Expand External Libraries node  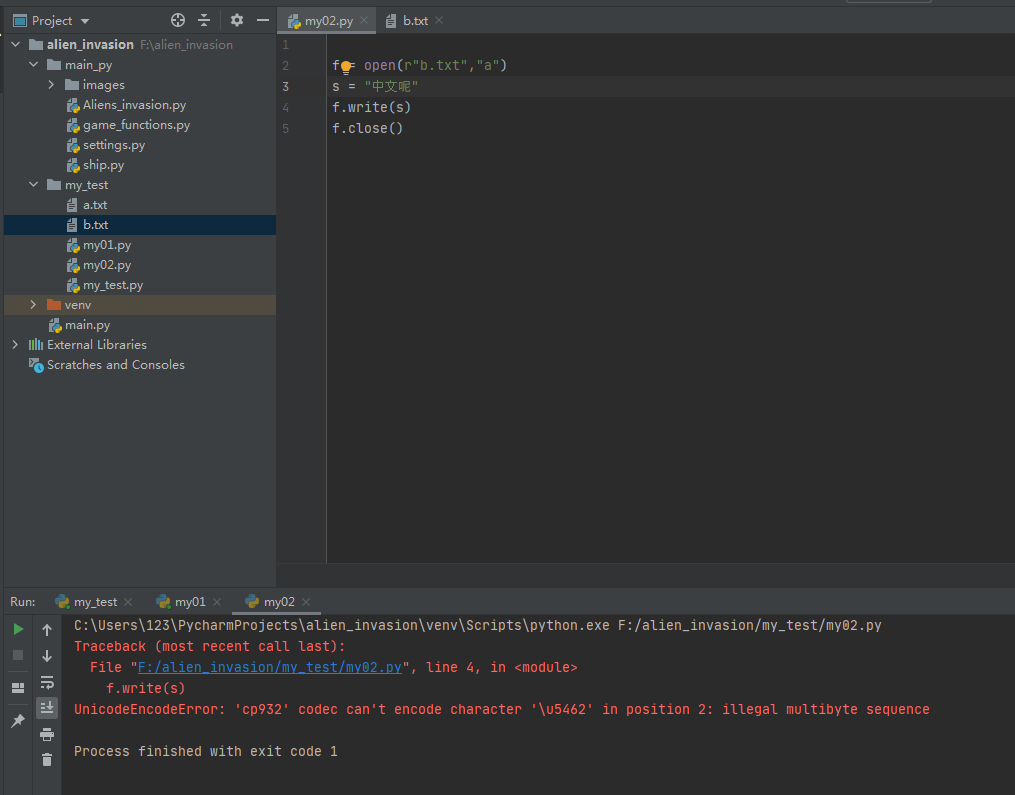pos(16,344)
